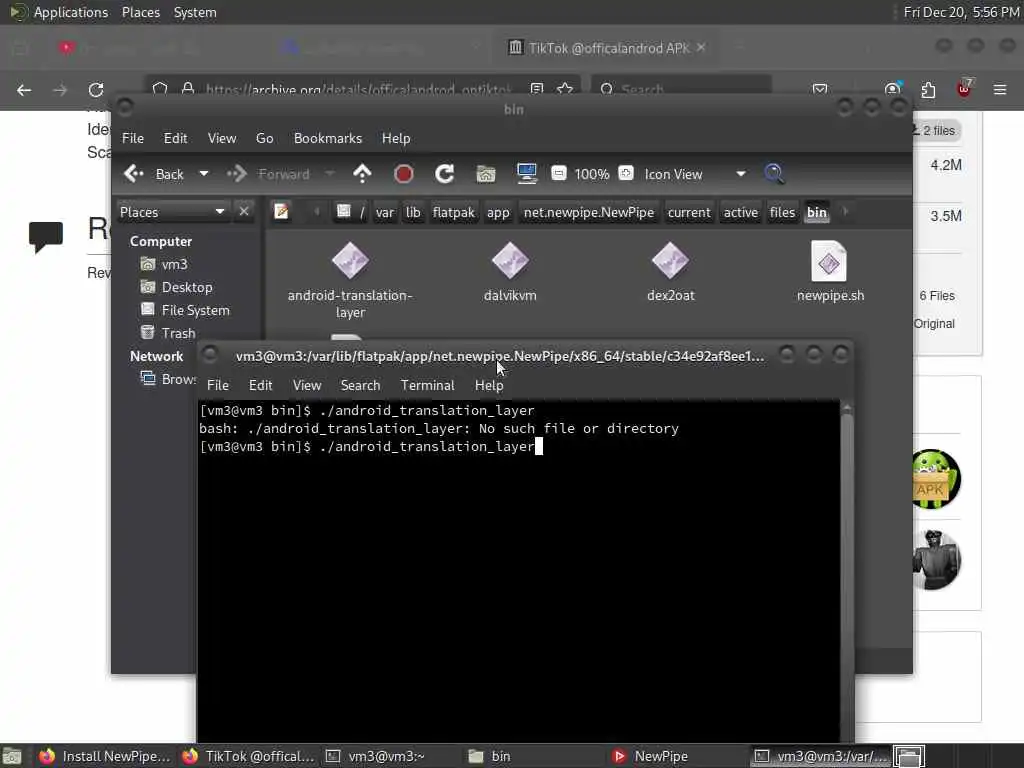The width and height of the screenshot is (1024, 768).
Task: Close the TikTok @officalandrod APK tab
Action: coord(701,47)
